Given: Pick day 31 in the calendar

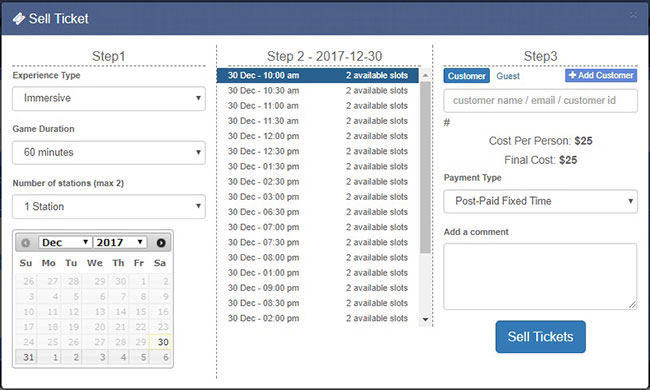Looking at the screenshot, I should pyautogui.click(x=27, y=357).
